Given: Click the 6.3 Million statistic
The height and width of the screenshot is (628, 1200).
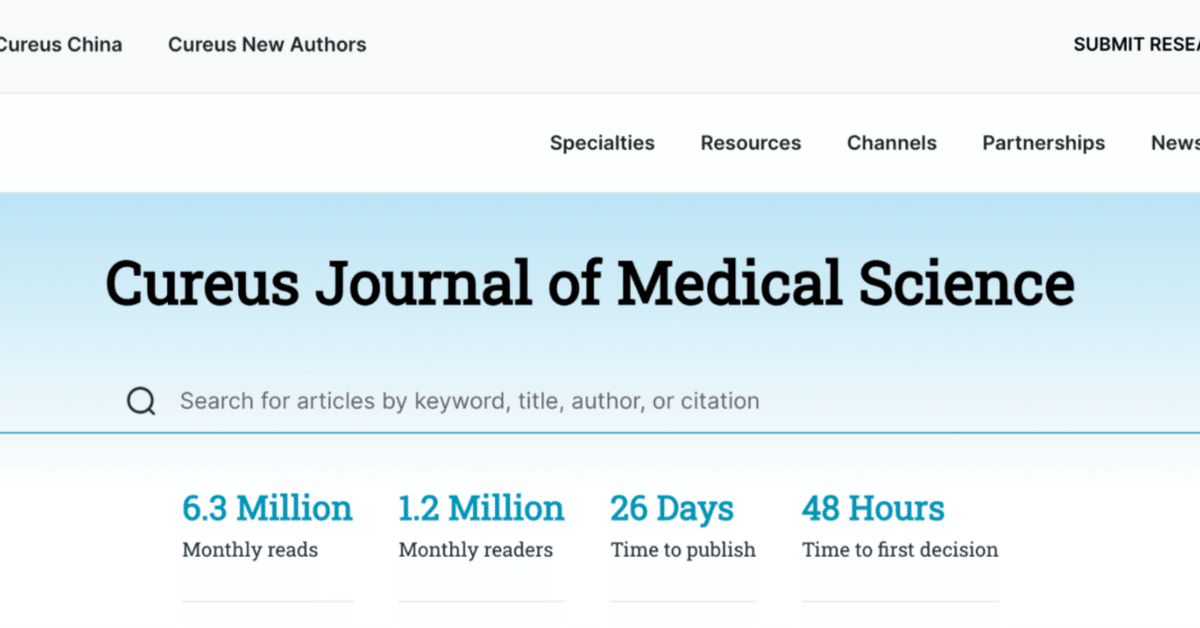Looking at the screenshot, I should pyautogui.click(x=267, y=508).
